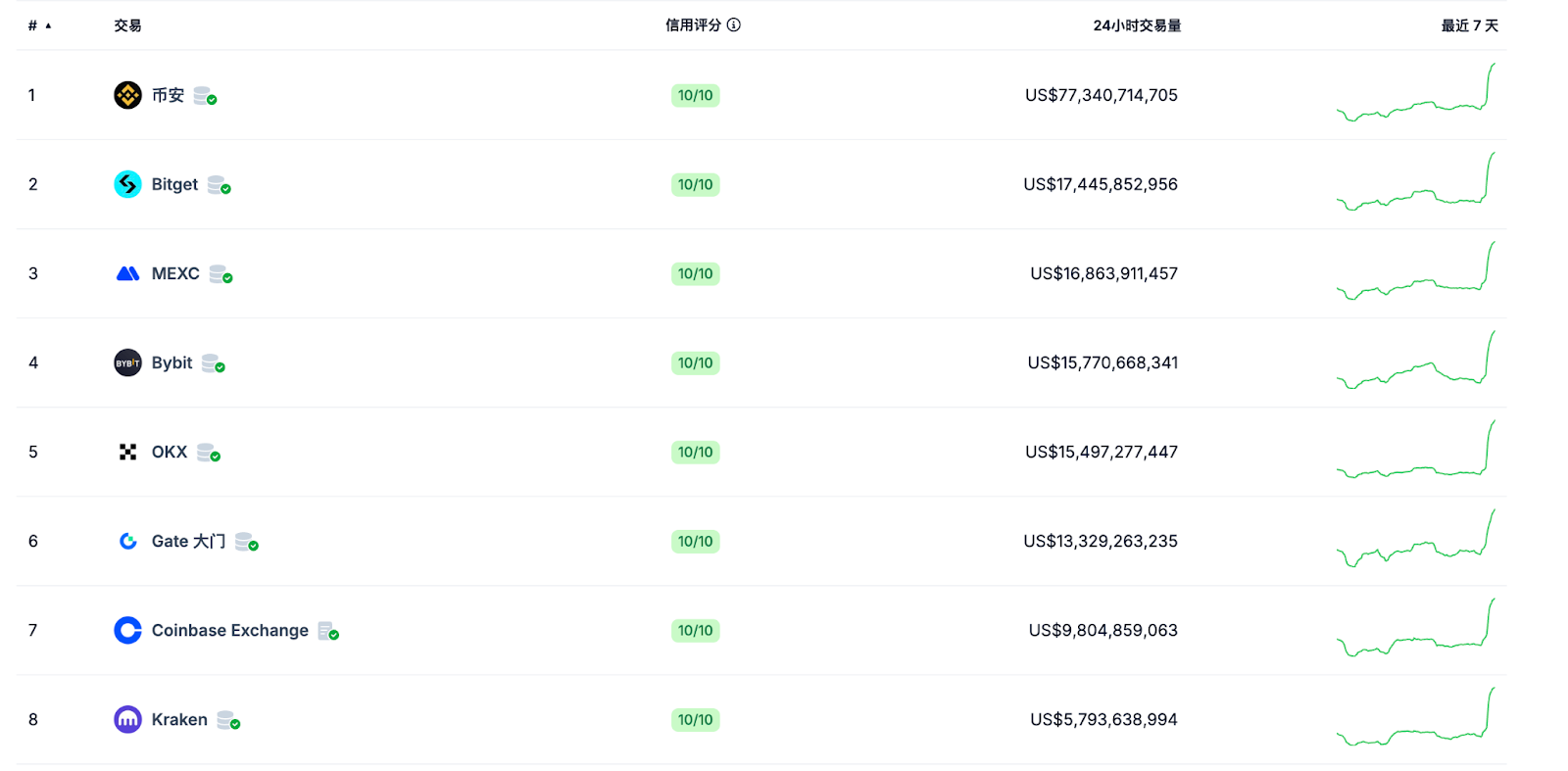Click the Coinbase Exchange logo icon
1568x771 pixels.
coord(127,630)
